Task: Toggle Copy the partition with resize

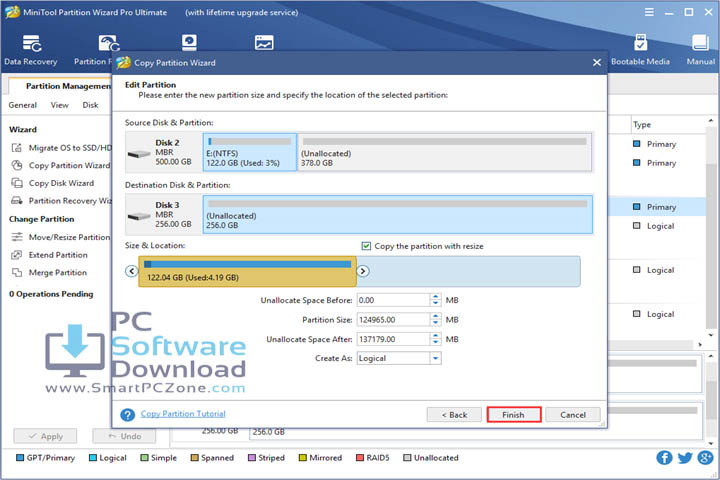Action: tap(366, 246)
